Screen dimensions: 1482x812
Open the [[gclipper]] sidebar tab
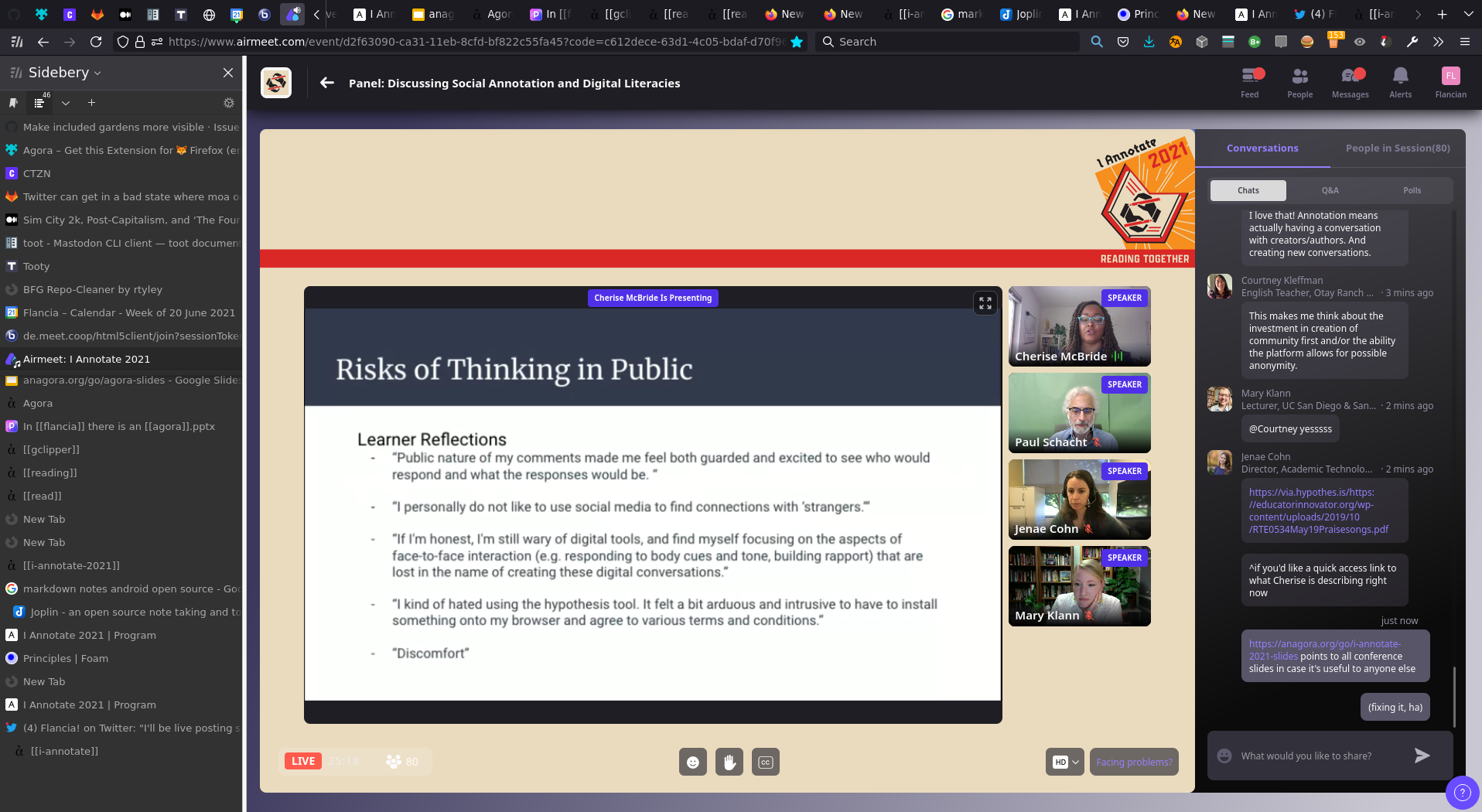[x=121, y=449]
